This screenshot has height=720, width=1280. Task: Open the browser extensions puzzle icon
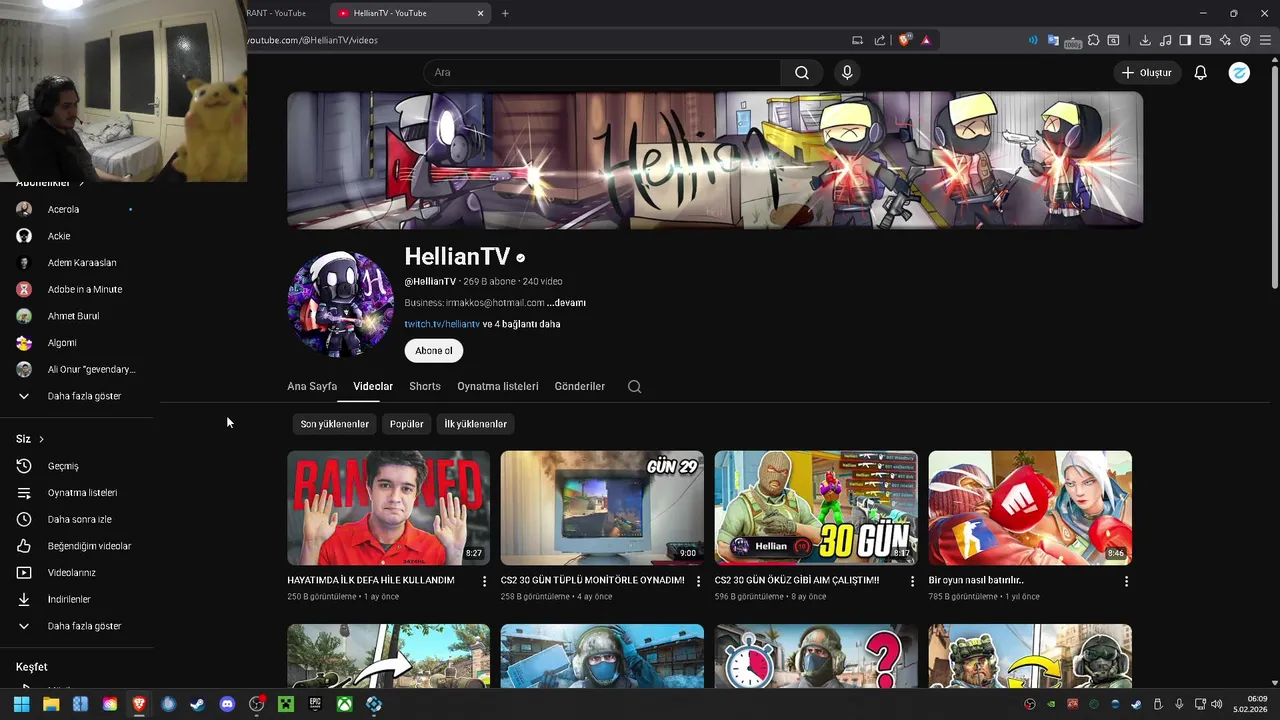(x=1094, y=40)
